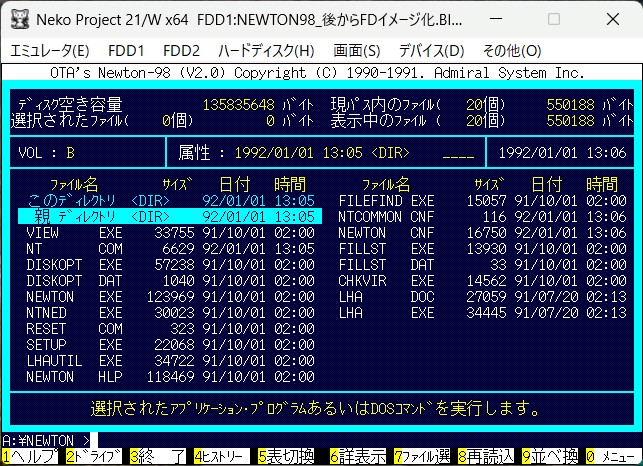Open the エミュレータ(E) menu
Viewport: 643px width, 466px height.
(x=49, y=50)
